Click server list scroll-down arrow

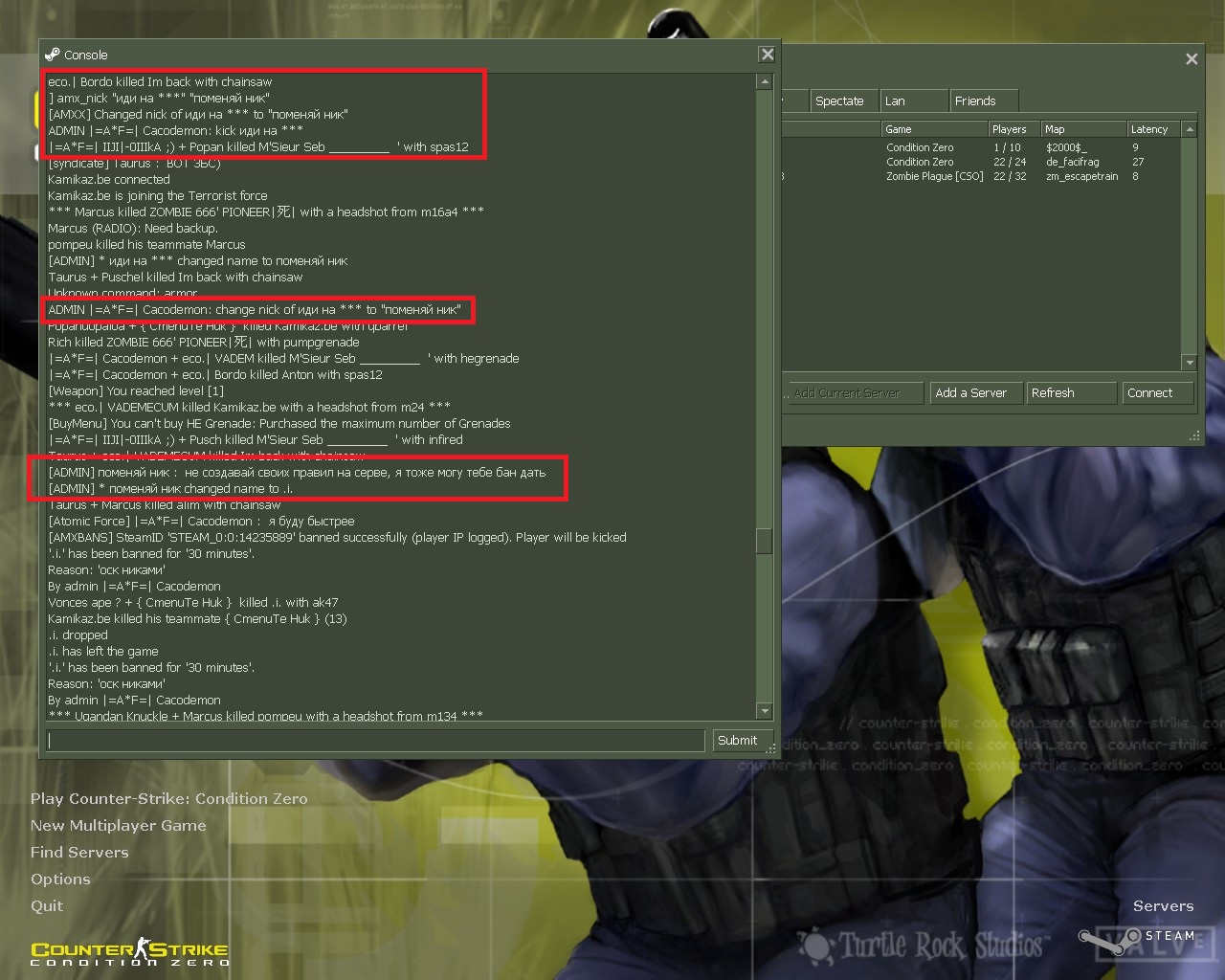[1190, 363]
